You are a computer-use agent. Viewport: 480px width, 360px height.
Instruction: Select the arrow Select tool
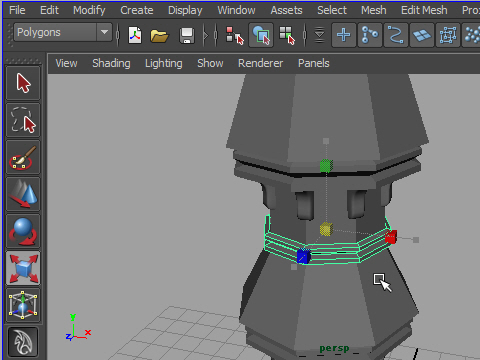click(x=23, y=83)
